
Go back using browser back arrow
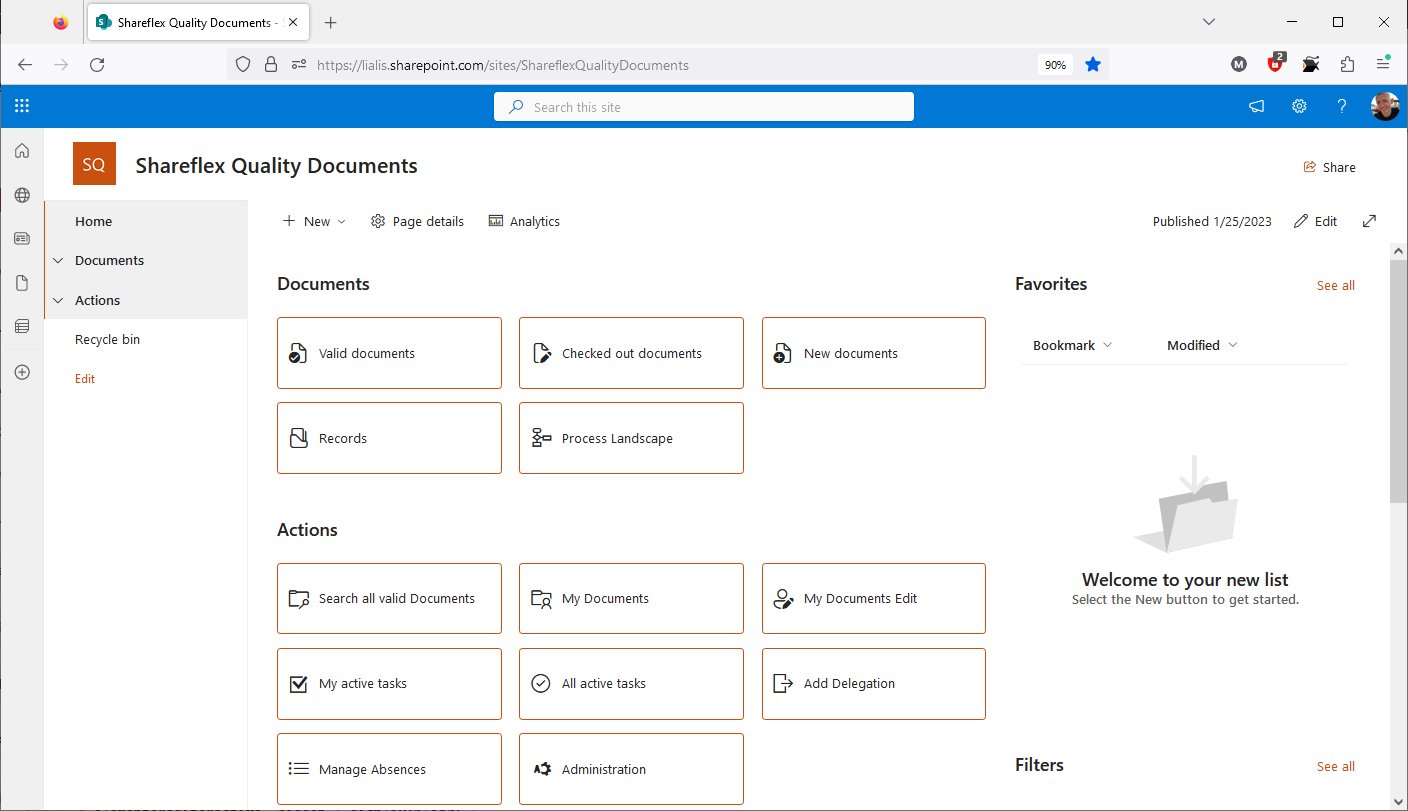(x=25, y=65)
